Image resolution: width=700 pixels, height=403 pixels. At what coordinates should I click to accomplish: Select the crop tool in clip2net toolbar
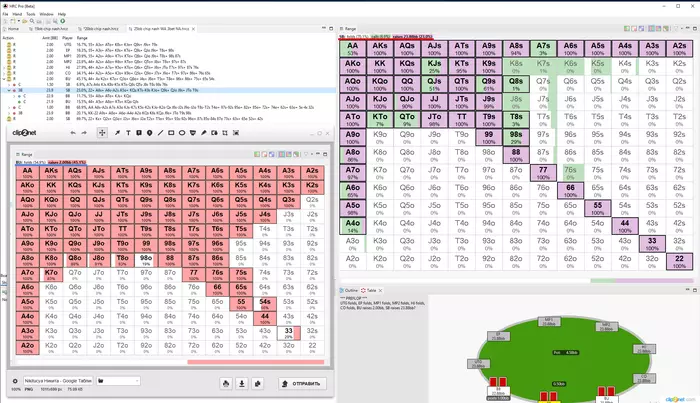[225, 133]
